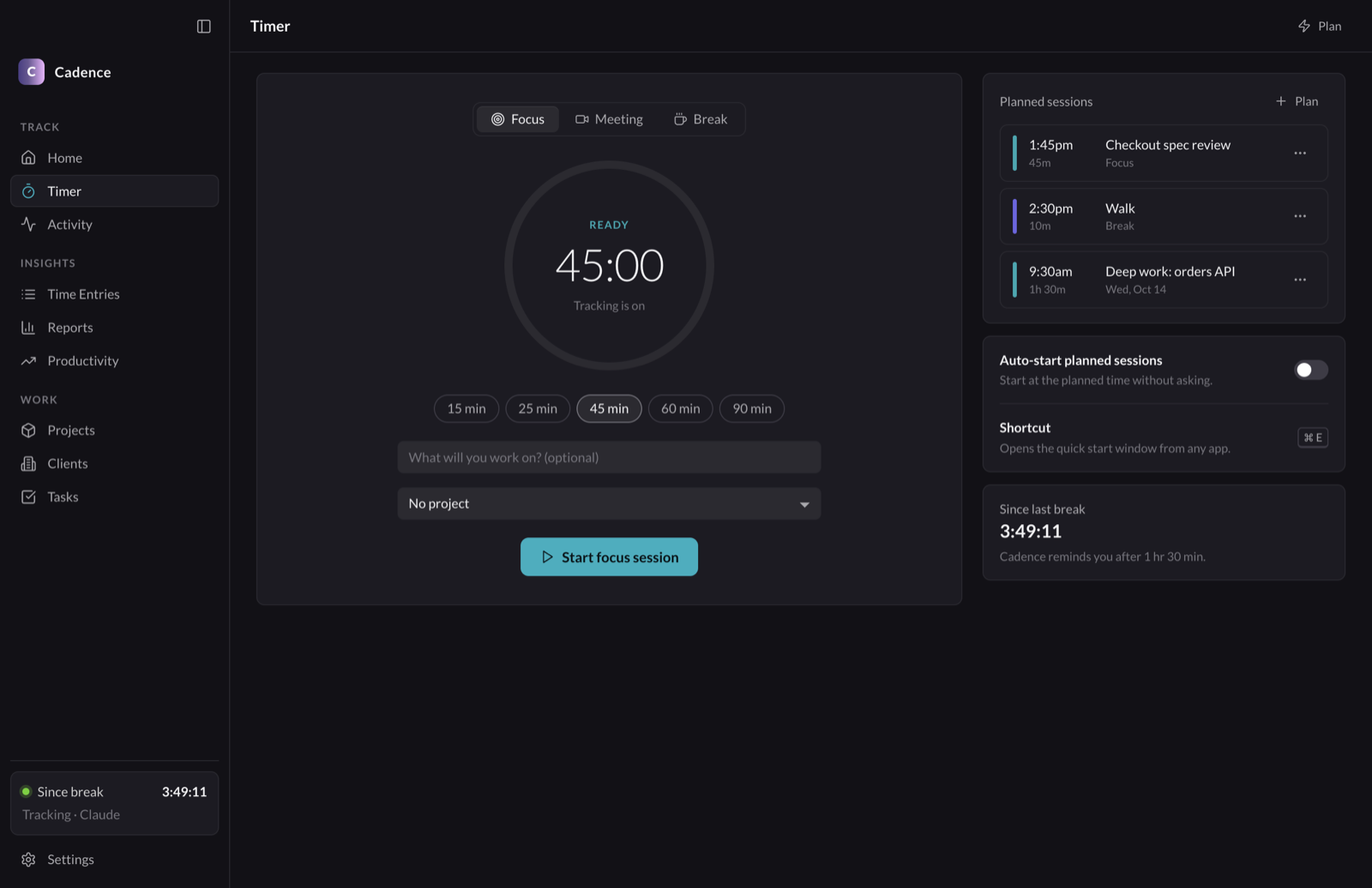Open the Projects section
1372x888 pixels.
(114, 431)
